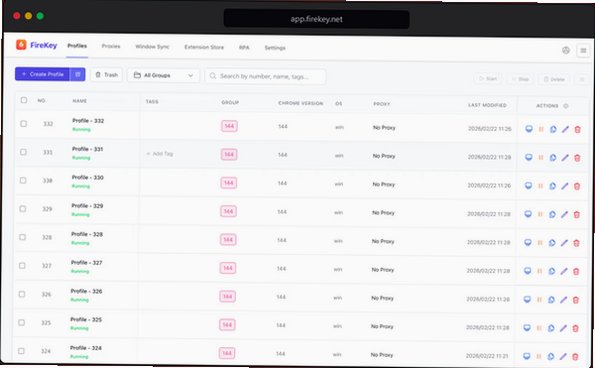Switch to the Proxies tab

tap(111, 46)
